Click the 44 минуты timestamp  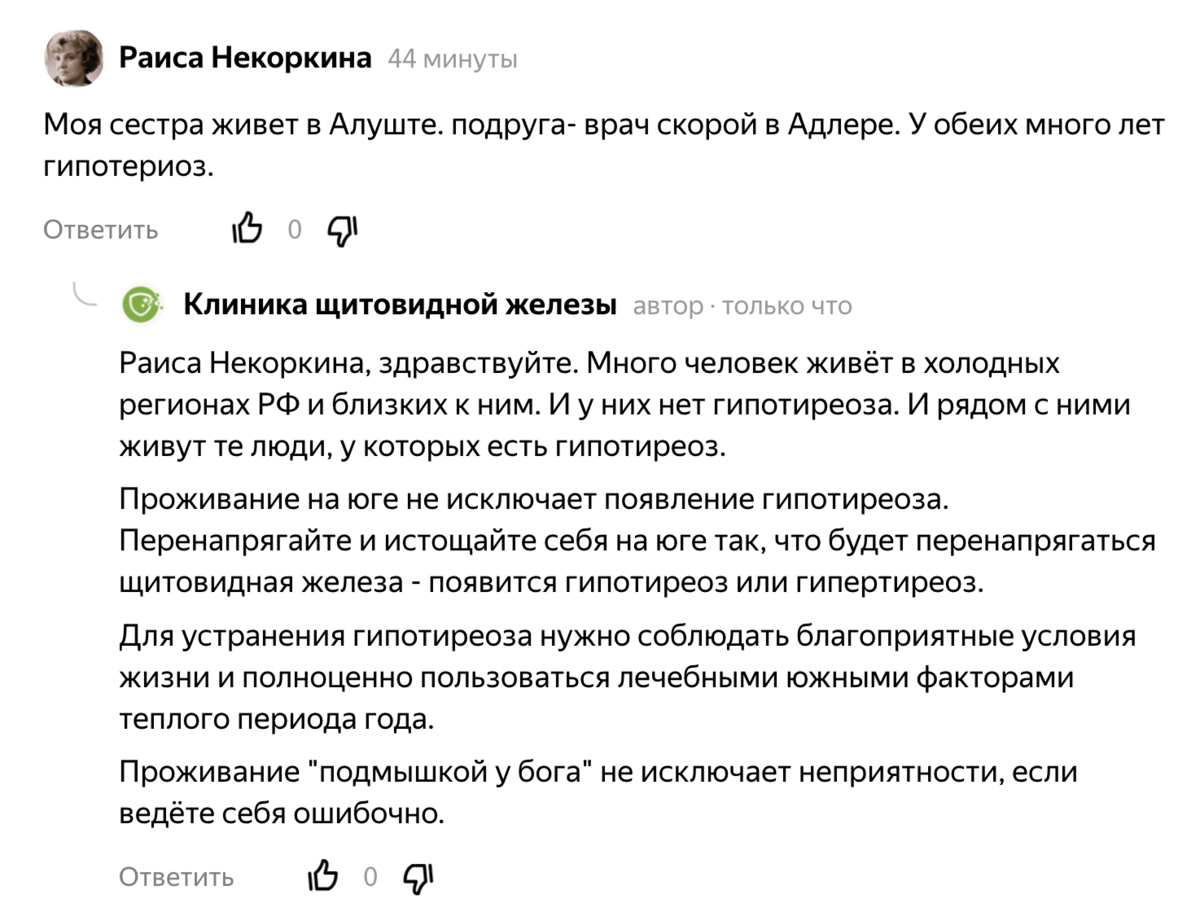click(451, 58)
